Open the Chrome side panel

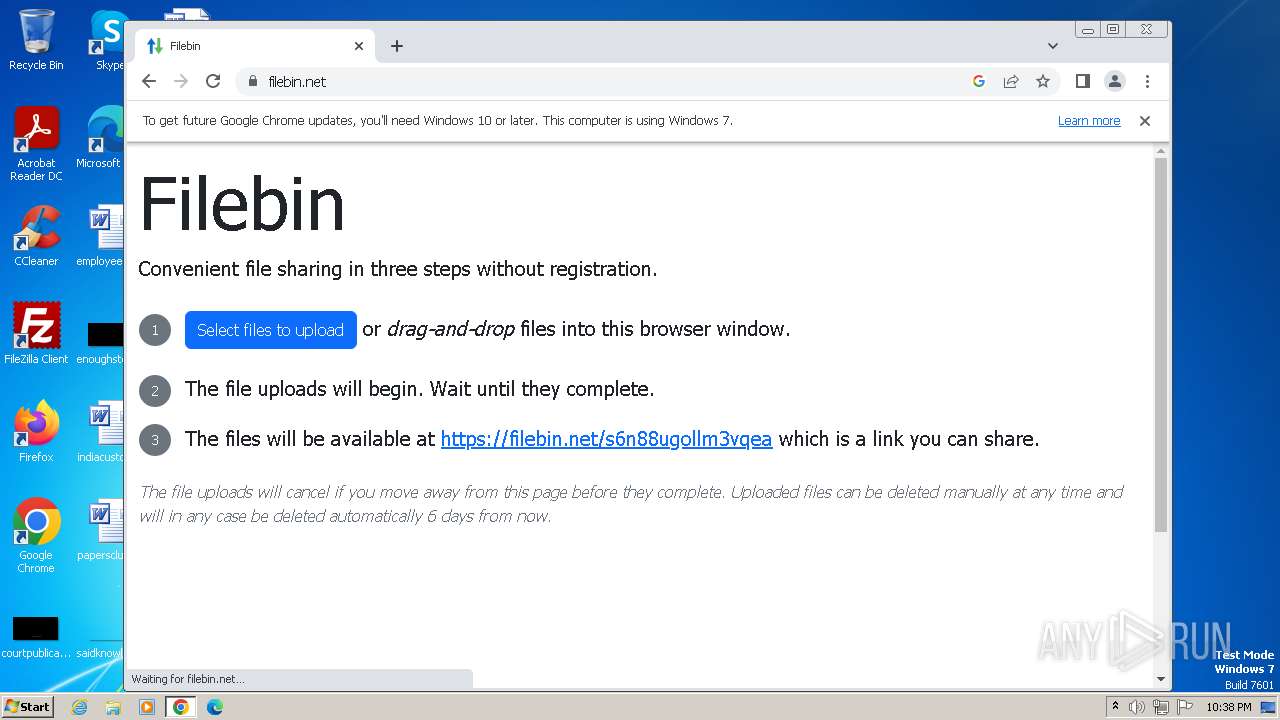click(1082, 82)
